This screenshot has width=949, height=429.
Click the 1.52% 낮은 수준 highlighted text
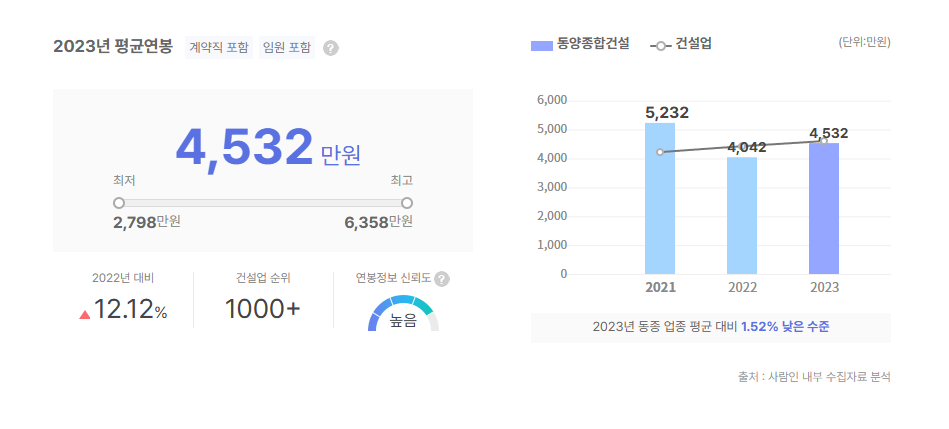(785, 327)
